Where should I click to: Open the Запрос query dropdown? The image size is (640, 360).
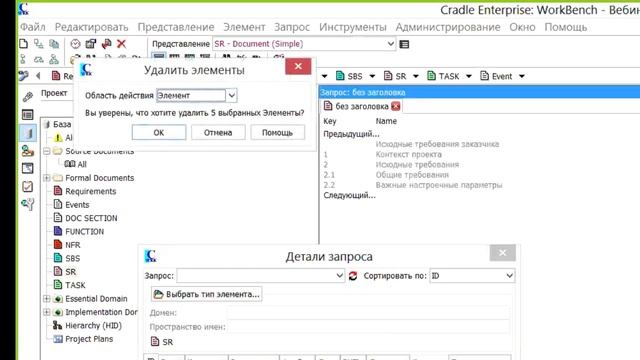tap(339, 276)
